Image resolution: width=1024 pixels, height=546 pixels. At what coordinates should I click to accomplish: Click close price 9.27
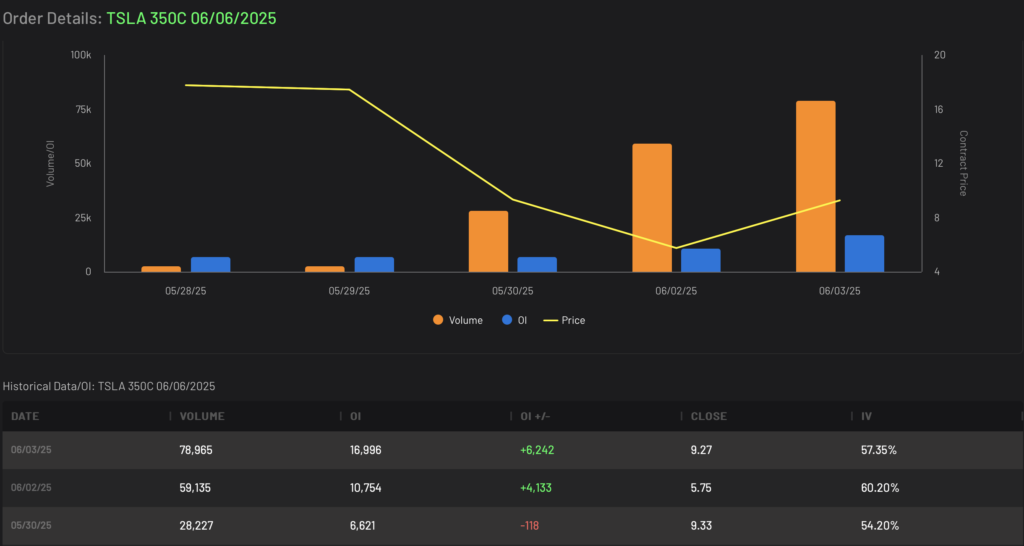pyautogui.click(x=701, y=450)
